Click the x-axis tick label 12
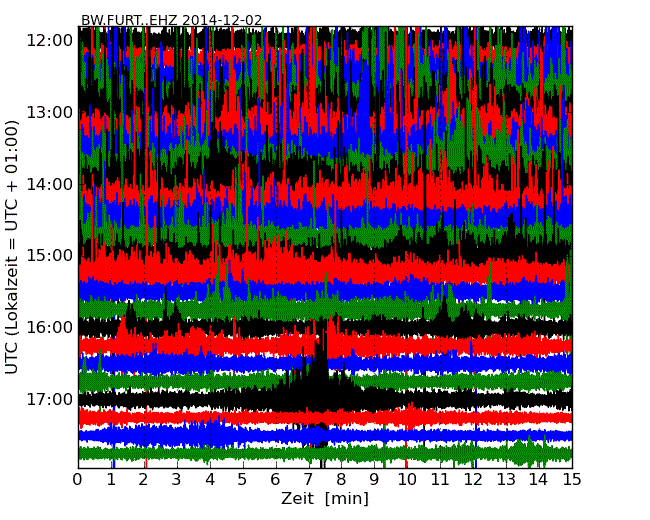The image size is (650, 520). click(x=473, y=479)
